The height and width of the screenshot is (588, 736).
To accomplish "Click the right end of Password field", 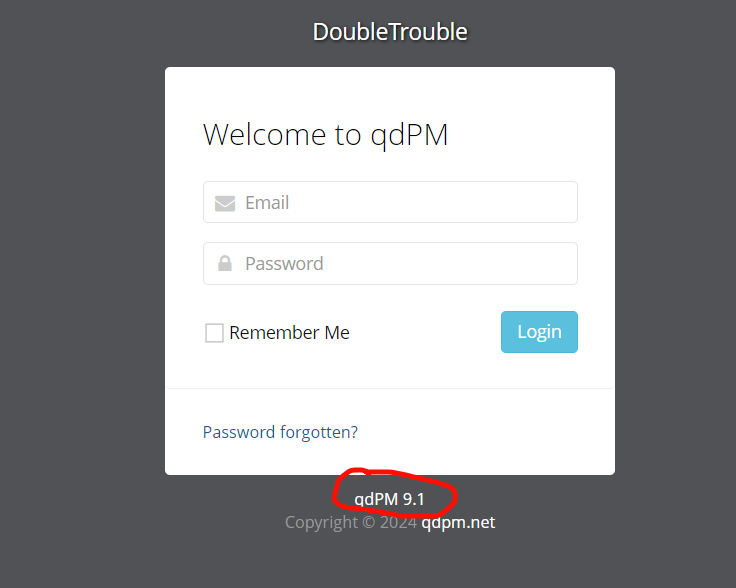I will click(x=563, y=263).
